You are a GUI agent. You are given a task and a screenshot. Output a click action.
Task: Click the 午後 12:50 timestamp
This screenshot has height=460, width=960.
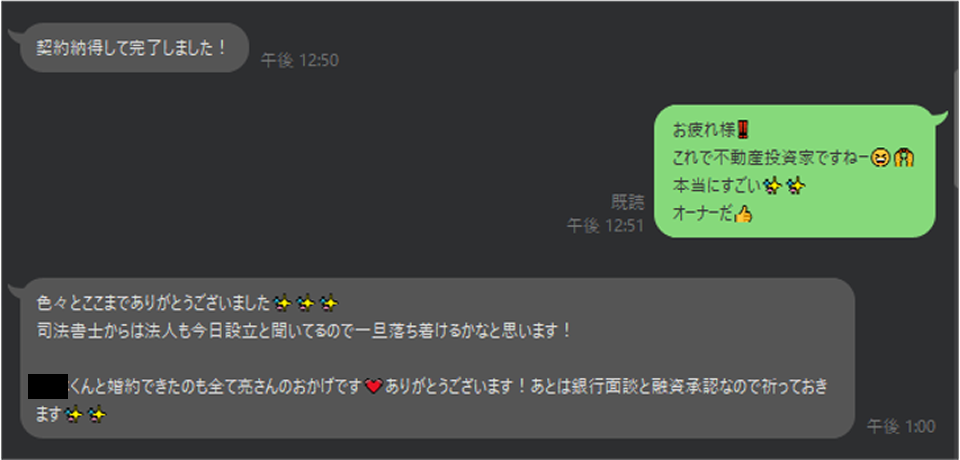click(299, 61)
